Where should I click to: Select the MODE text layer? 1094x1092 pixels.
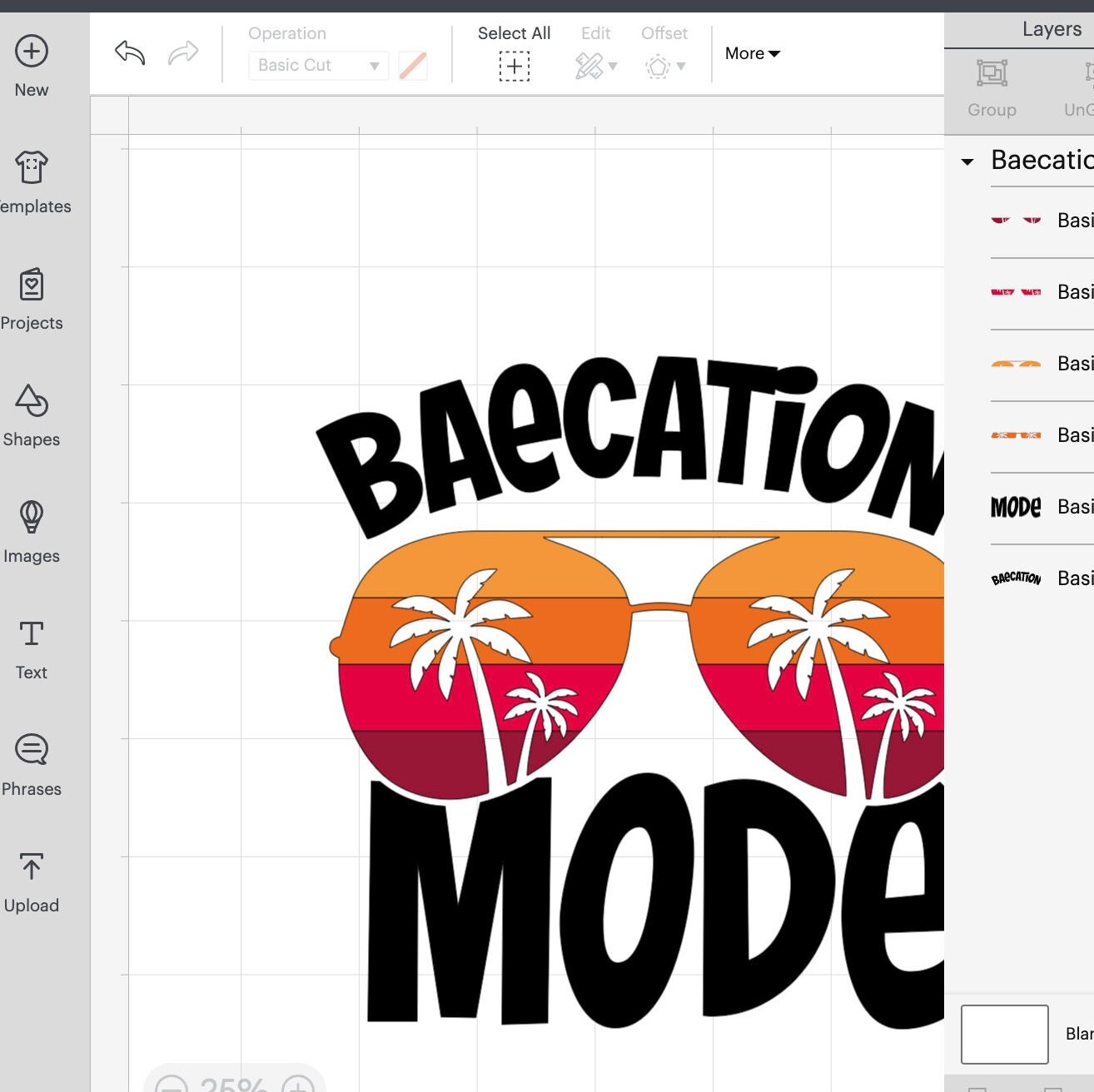coord(1016,506)
